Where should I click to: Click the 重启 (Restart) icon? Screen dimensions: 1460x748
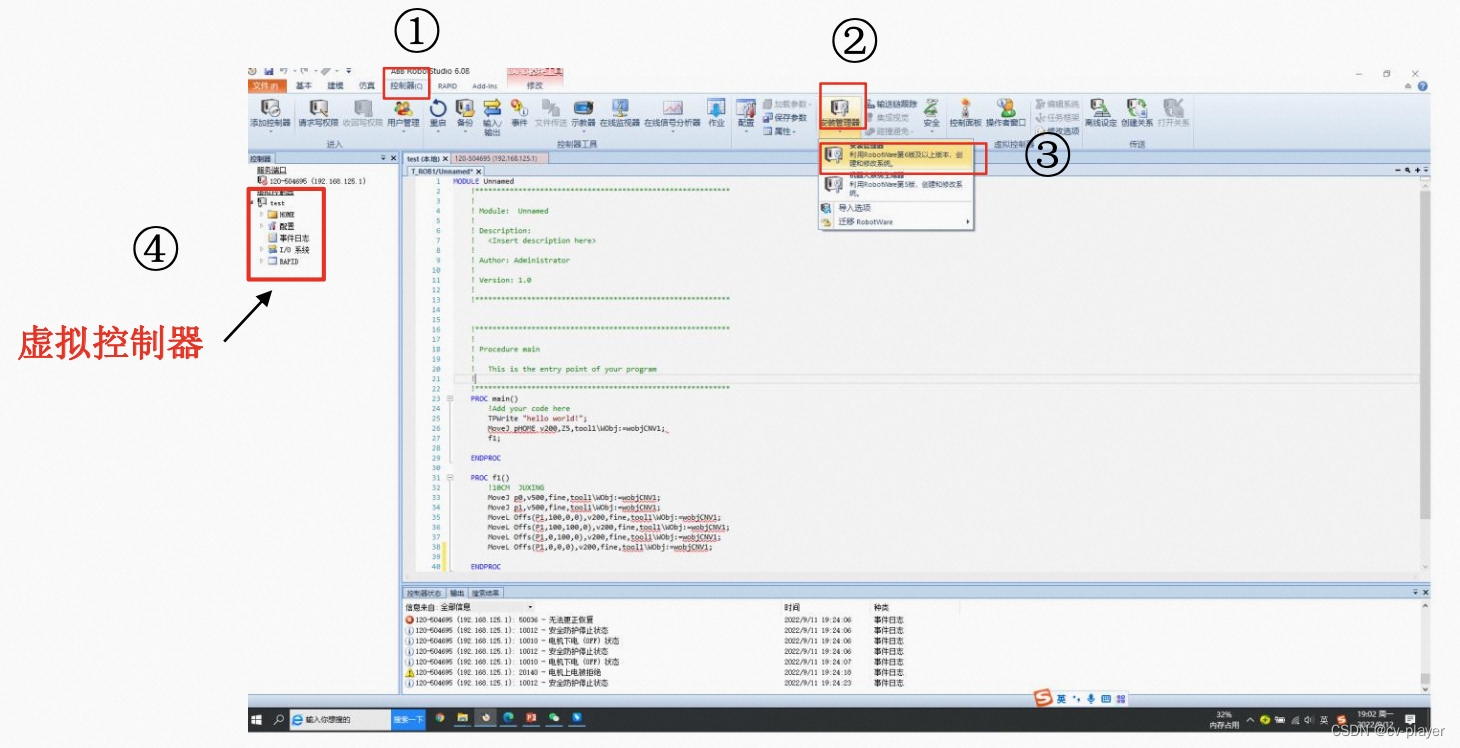pos(438,113)
